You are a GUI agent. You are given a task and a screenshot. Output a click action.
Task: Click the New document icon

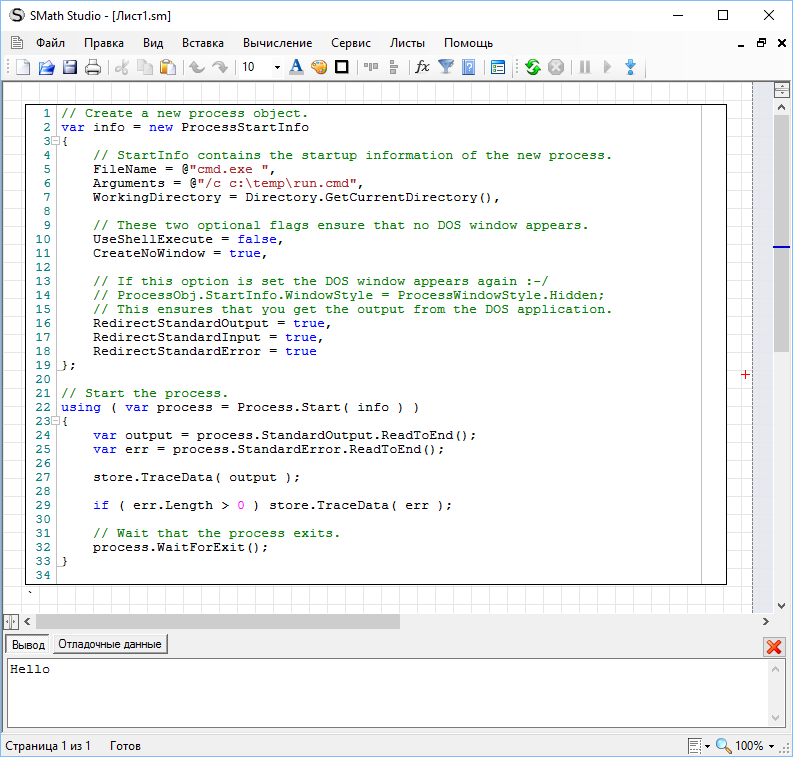point(22,67)
